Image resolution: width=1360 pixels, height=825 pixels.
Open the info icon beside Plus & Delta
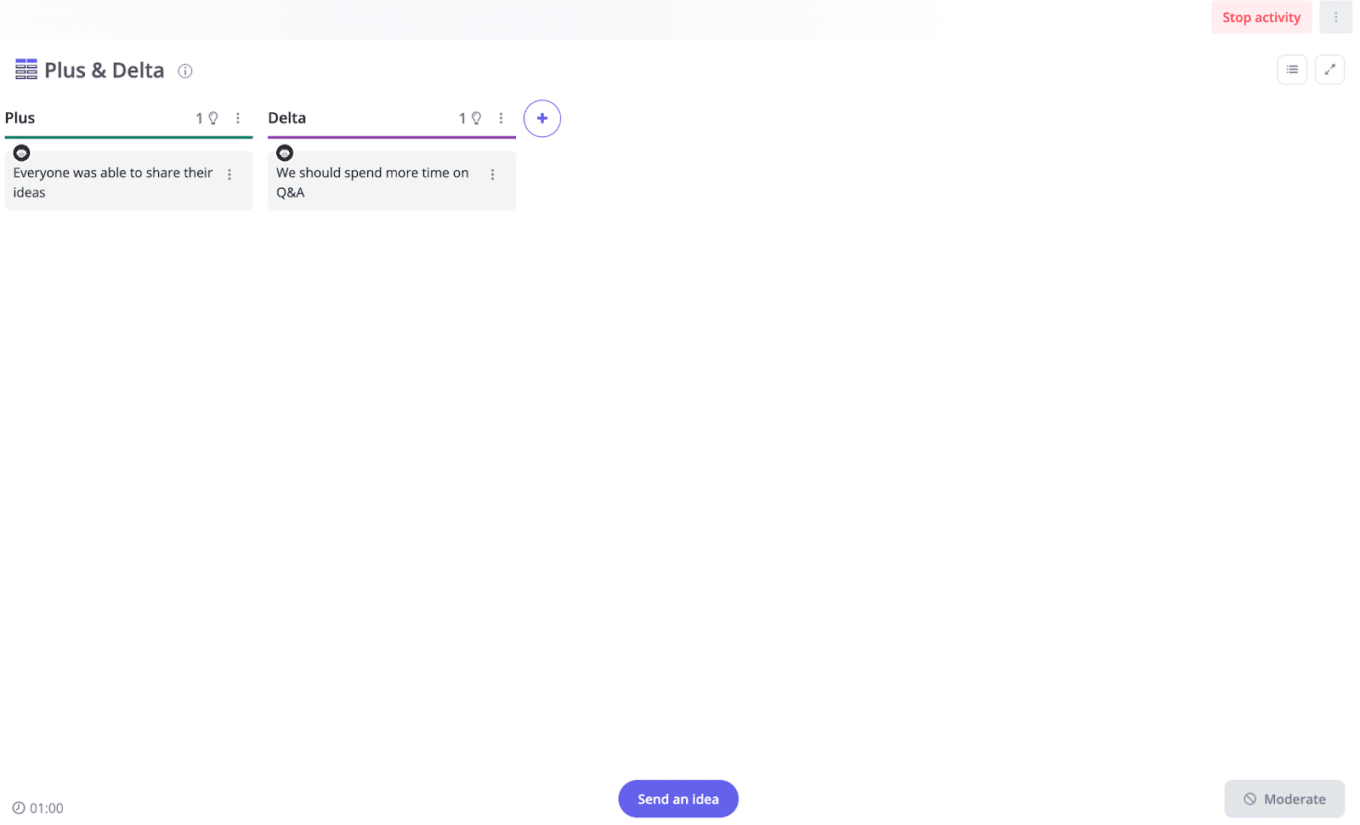tap(185, 71)
